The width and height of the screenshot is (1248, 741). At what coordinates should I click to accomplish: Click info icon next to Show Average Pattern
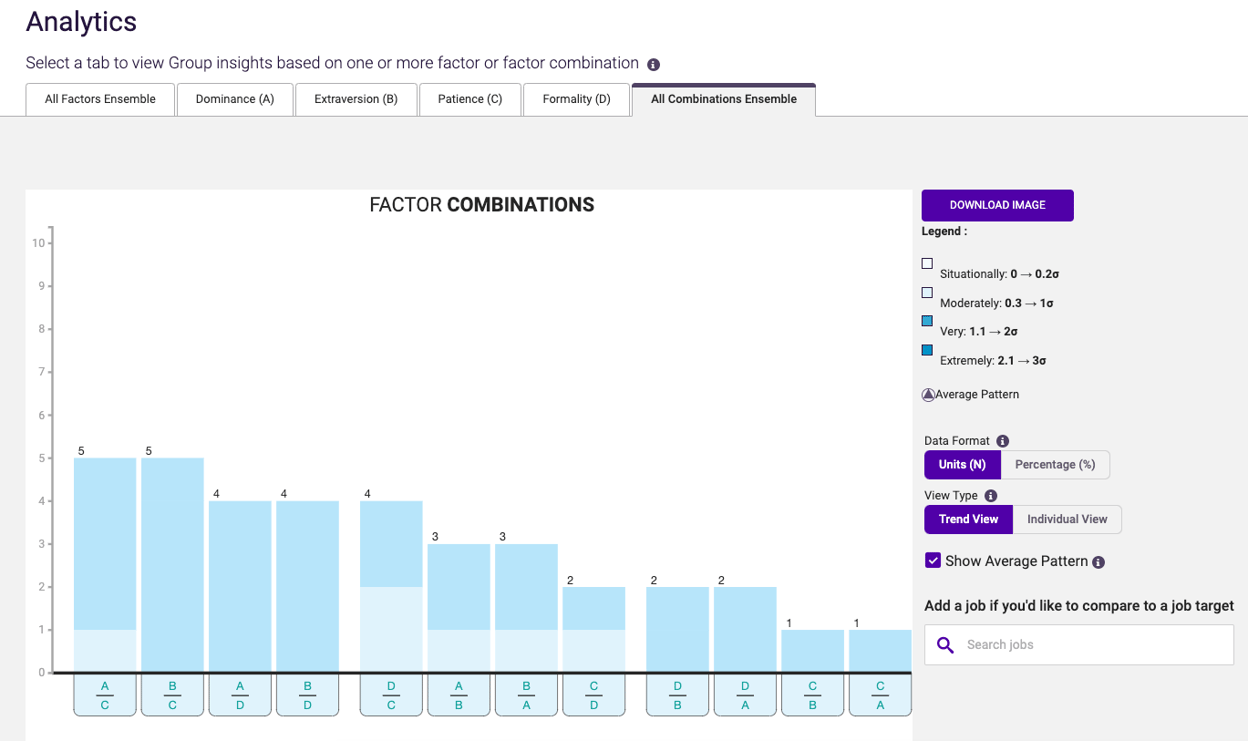tap(1098, 562)
